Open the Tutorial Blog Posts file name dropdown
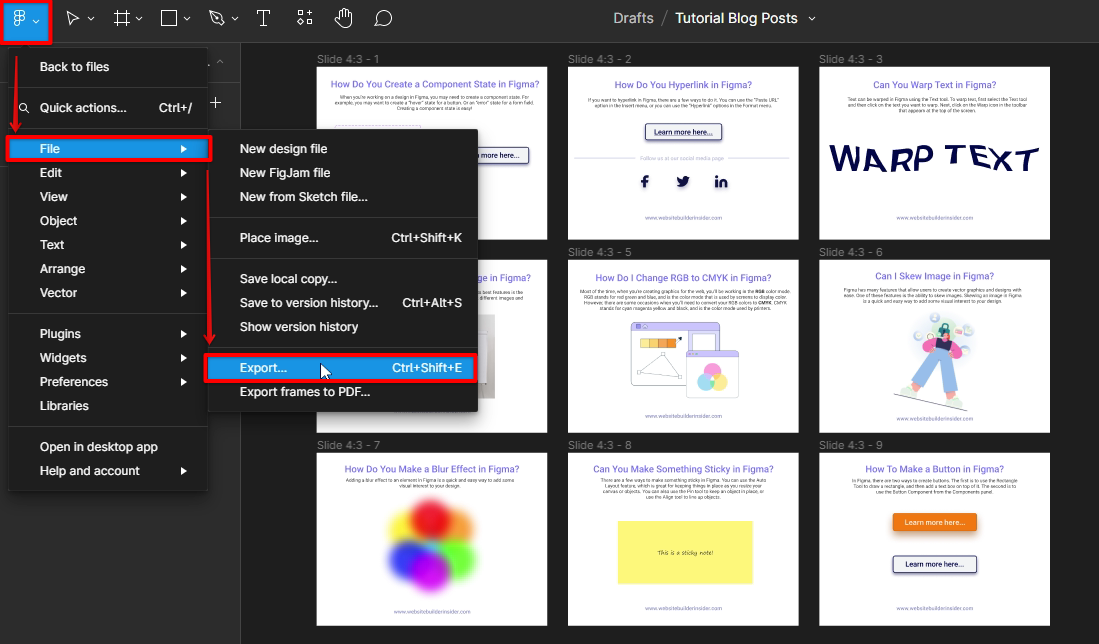The width and height of the screenshot is (1099, 644). click(x=811, y=19)
